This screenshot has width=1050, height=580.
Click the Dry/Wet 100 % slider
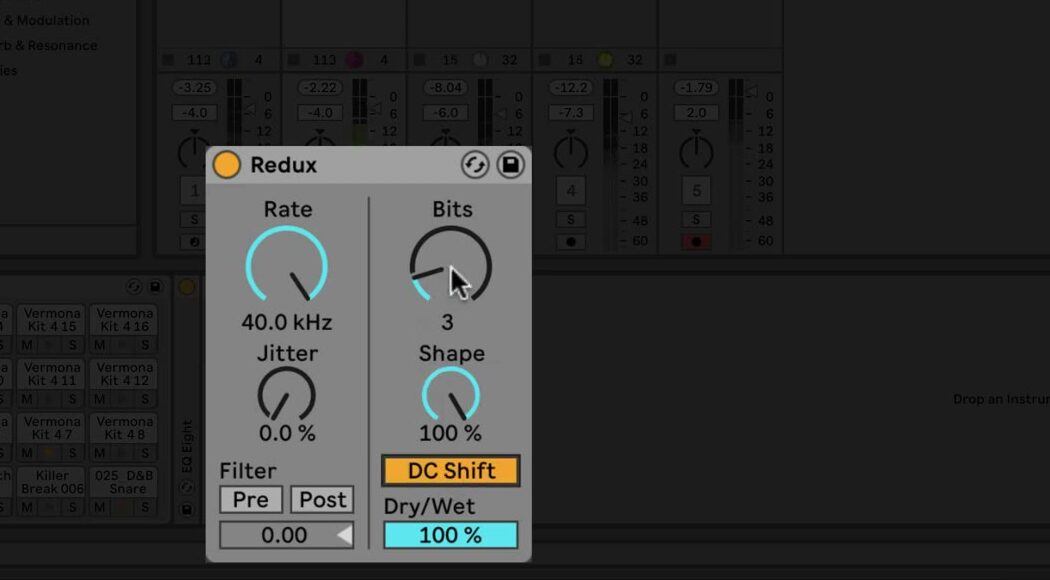[451, 535]
